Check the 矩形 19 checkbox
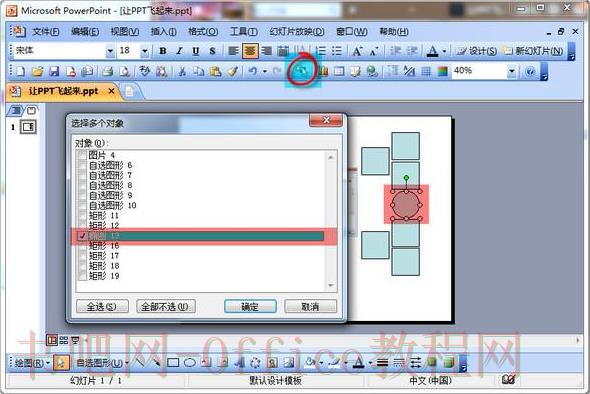The image size is (590, 394). (x=82, y=276)
